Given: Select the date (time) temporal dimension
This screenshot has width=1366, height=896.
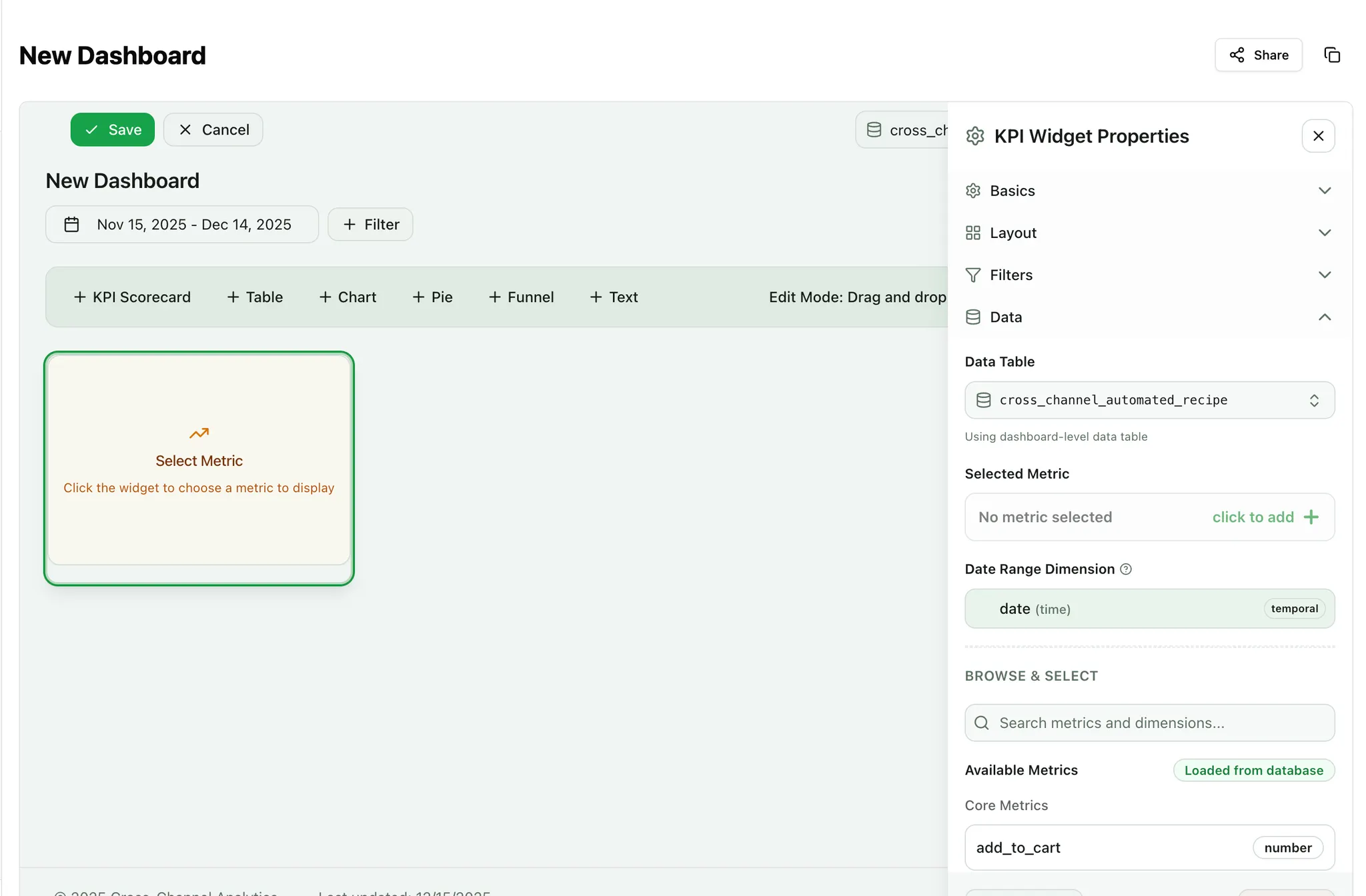Looking at the screenshot, I should pyautogui.click(x=1149, y=609).
